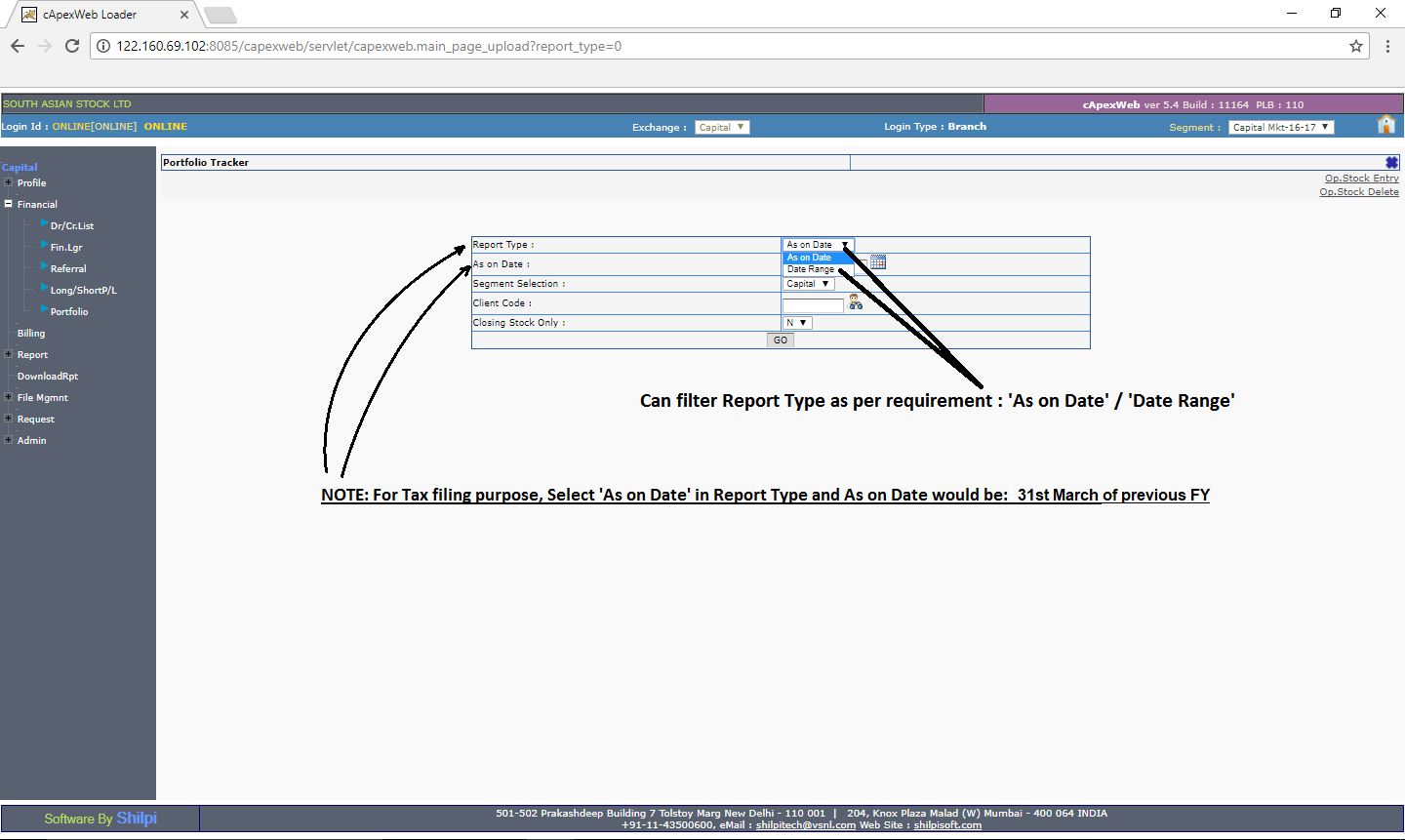Viewport: 1405px width, 840px height.
Task: Expand the Report tree node
Action: pyautogui.click(x=9, y=354)
